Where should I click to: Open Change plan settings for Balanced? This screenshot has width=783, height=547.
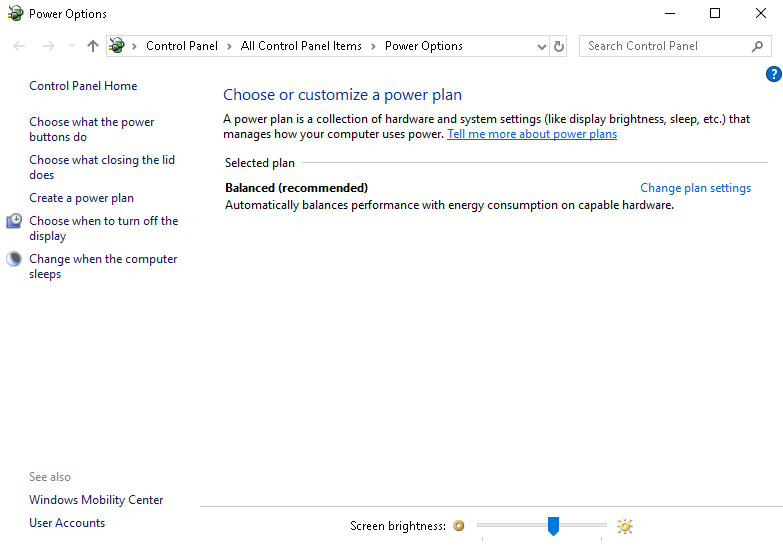pos(695,188)
